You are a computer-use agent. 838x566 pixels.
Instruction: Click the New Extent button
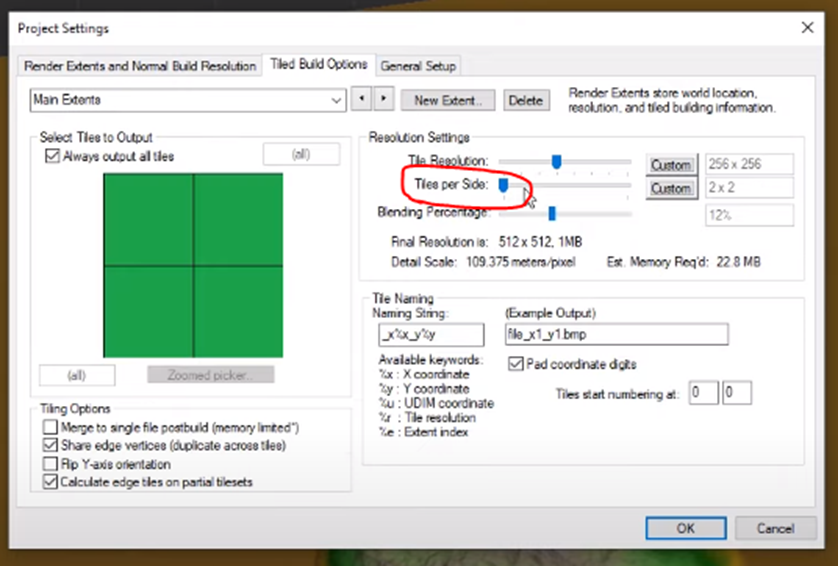point(448,100)
